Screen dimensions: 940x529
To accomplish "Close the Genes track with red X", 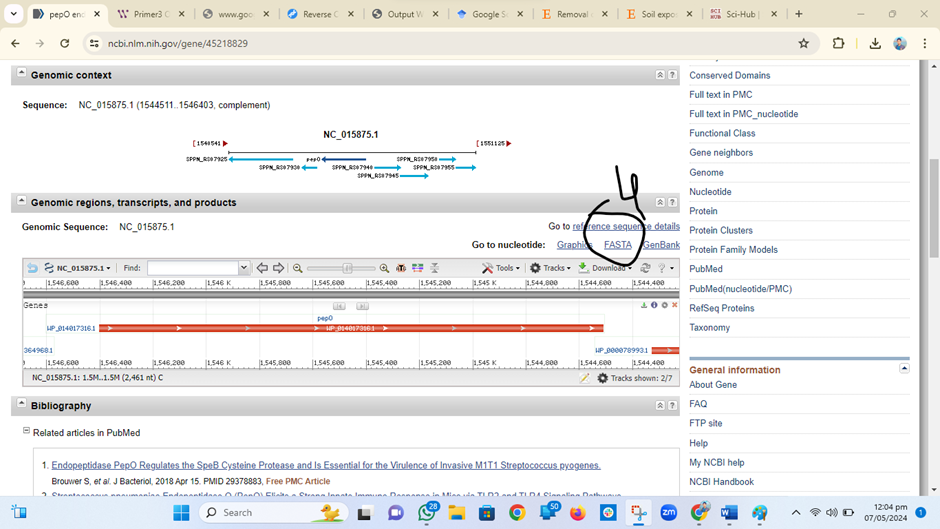I will pos(674,305).
